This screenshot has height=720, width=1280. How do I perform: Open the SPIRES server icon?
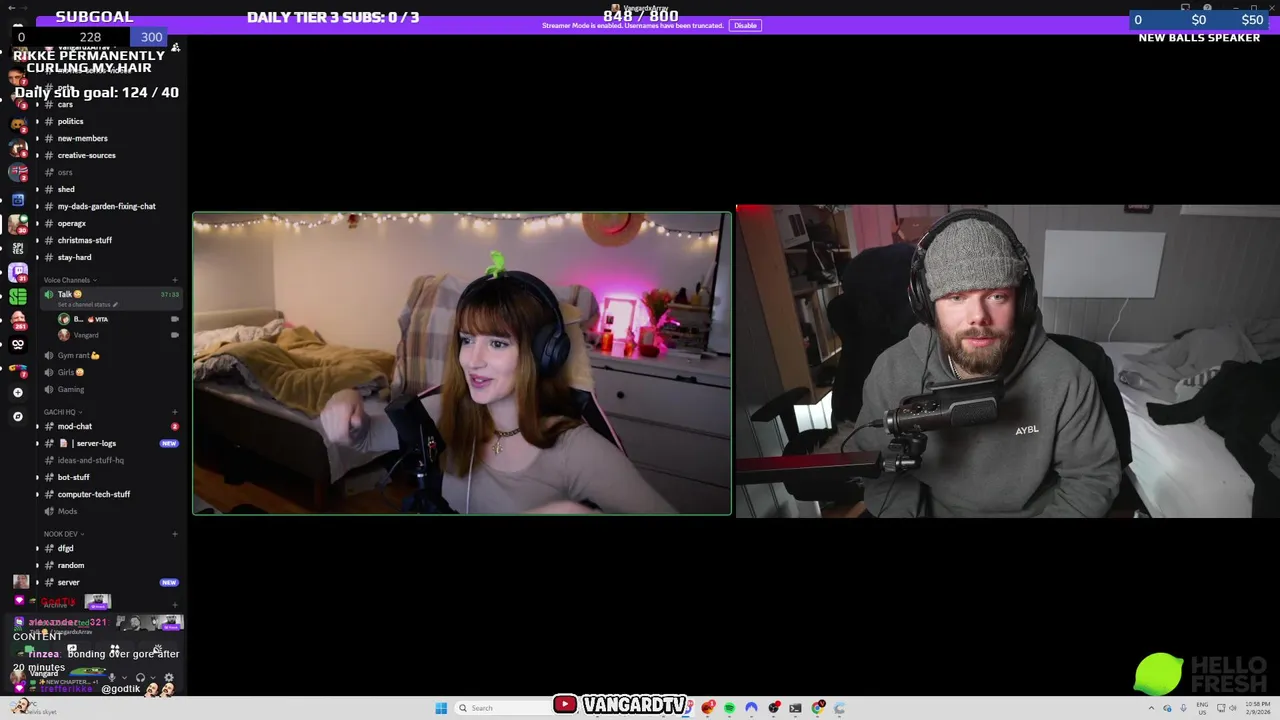pyautogui.click(x=18, y=247)
